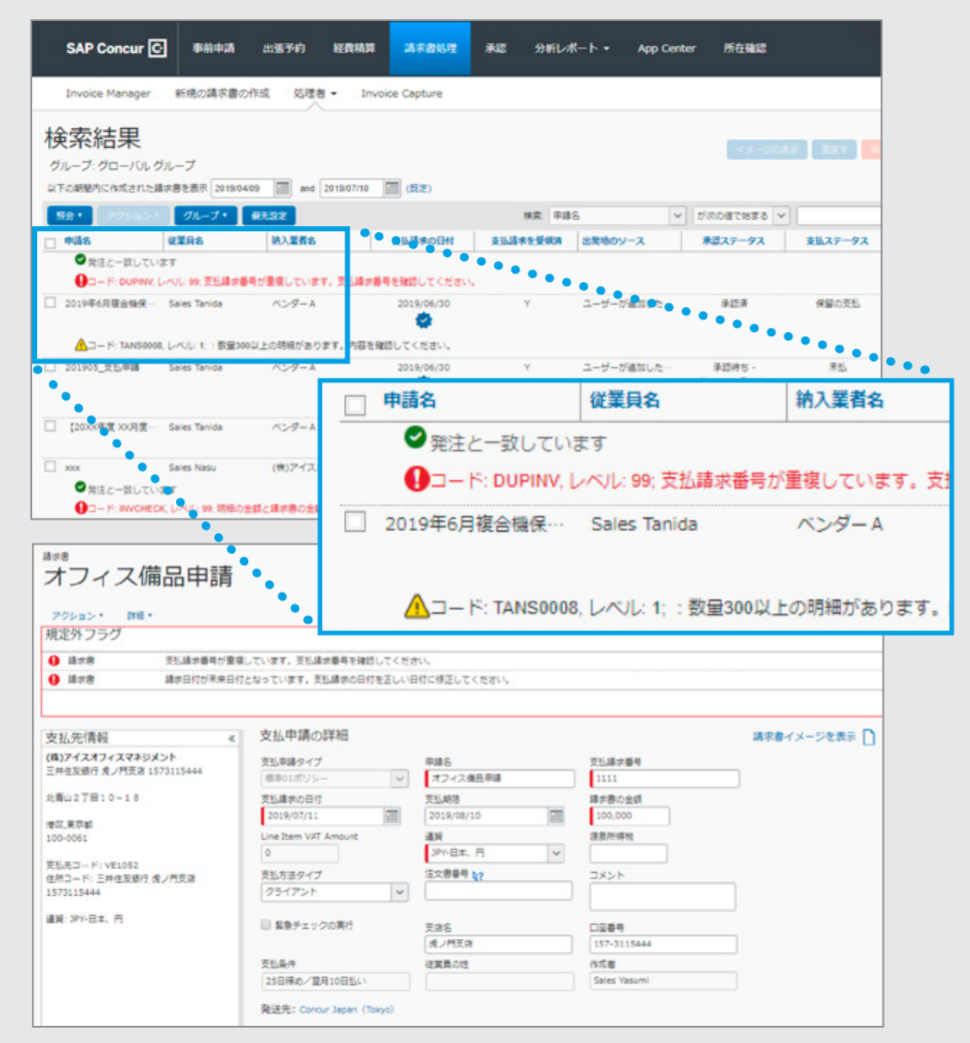The width and height of the screenshot is (970, 1043).
Task: Open calendar picker for 2019/04/09 start date
Action: pyautogui.click(x=283, y=188)
